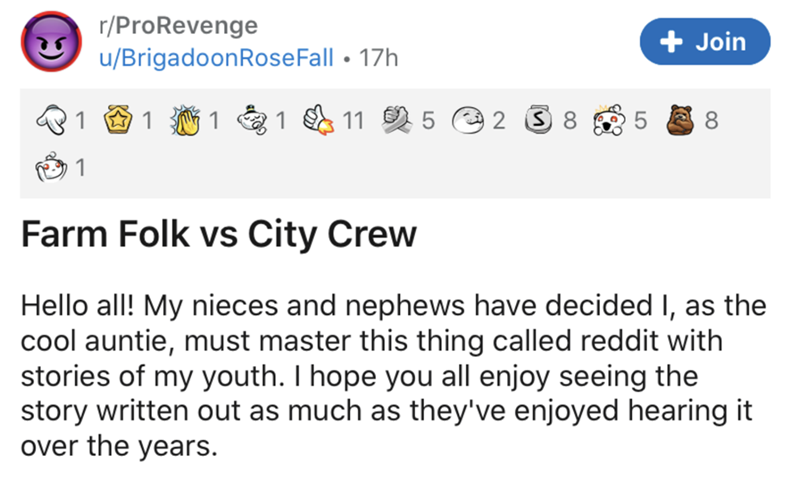This screenshot has height=483, width=800.
Task: Open the post title Farm Folk vs City Crew
Action: (x=218, y=236)
